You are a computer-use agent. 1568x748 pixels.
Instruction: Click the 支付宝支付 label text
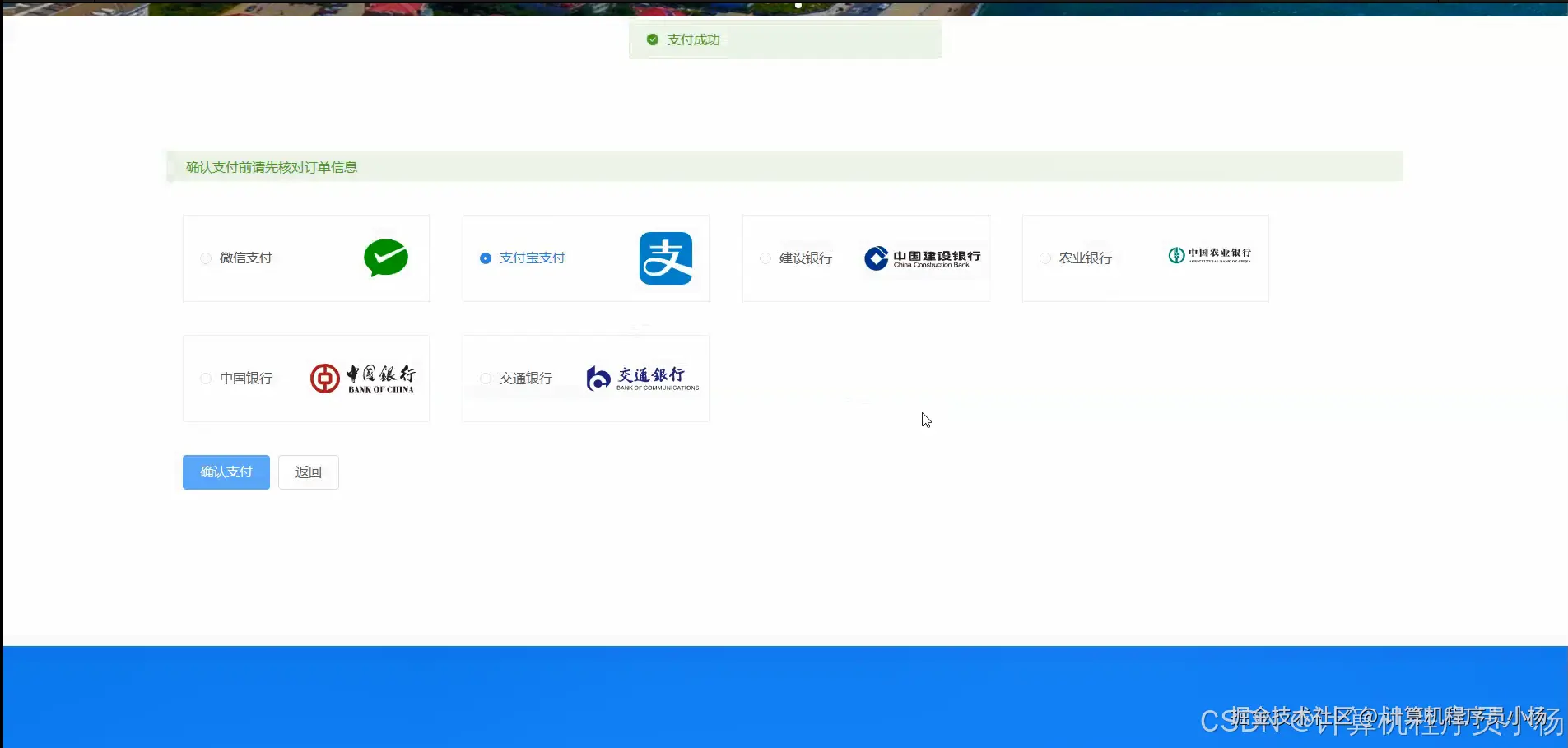pyautogui.click(x=533, y=258)
